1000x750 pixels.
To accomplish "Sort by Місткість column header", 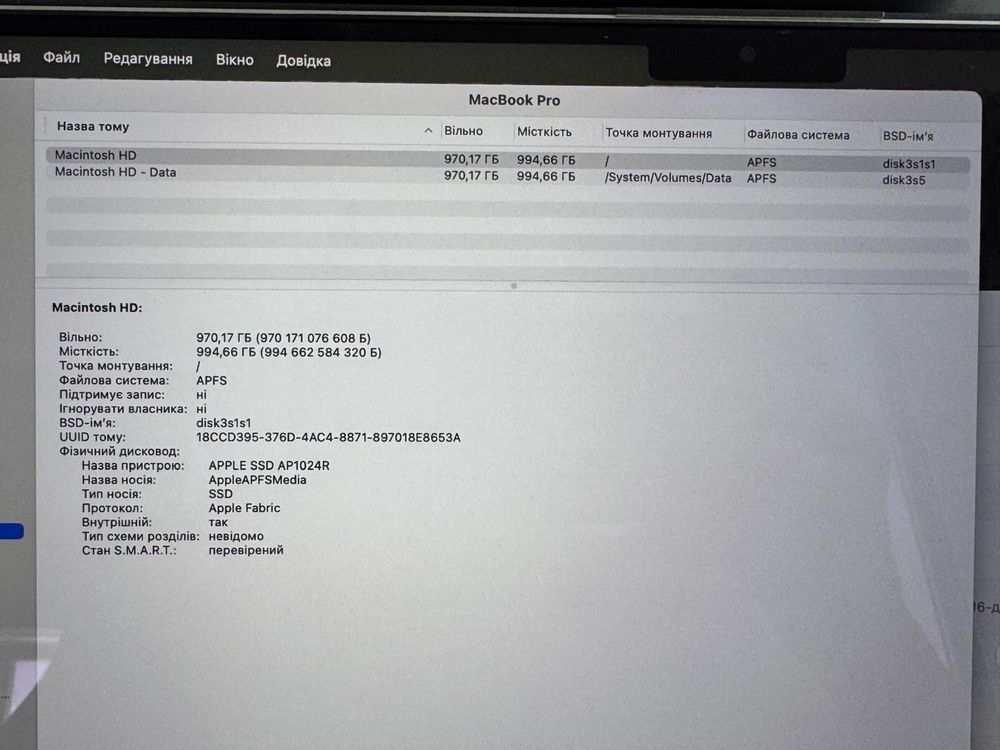I will pyautogui.click(x=544, y=132).
